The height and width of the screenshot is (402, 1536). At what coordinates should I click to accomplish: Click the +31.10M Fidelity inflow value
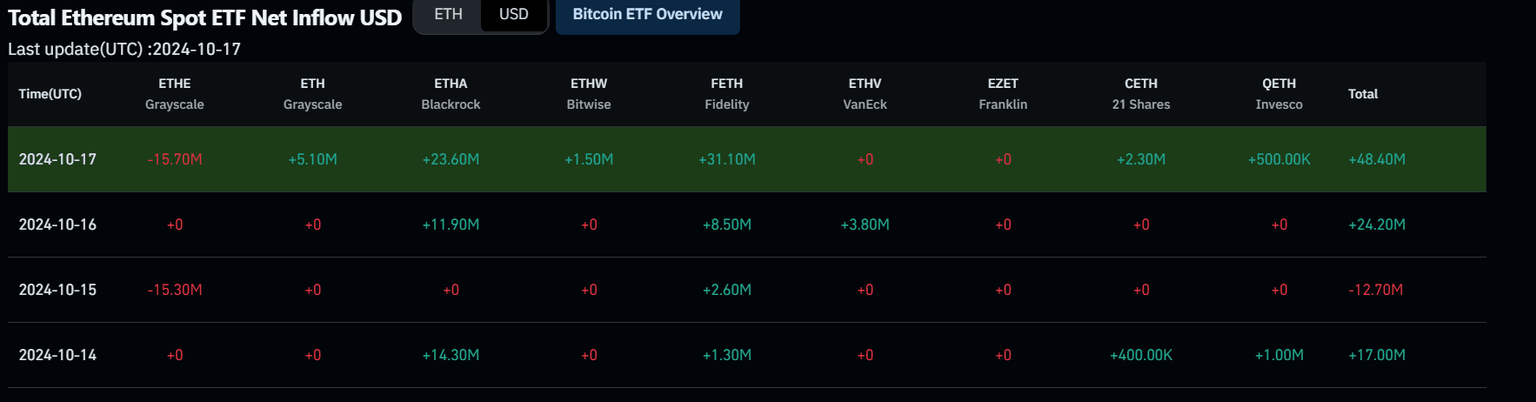click(x=726, y=159)
